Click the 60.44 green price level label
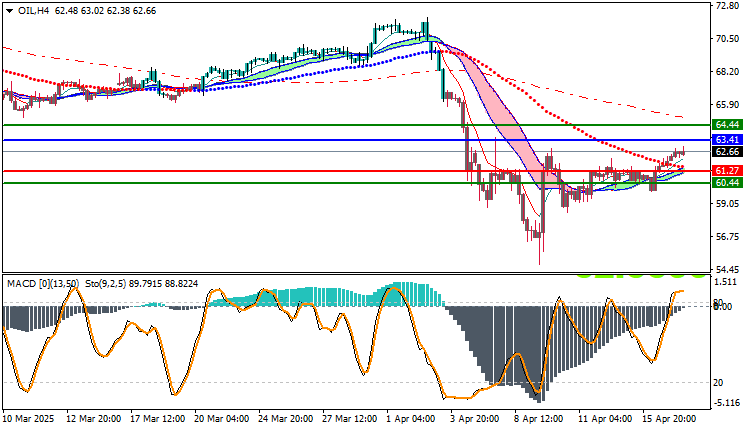The width and height of the screenshot is (750, 430). pyautogui.click(x=728, y=183)
